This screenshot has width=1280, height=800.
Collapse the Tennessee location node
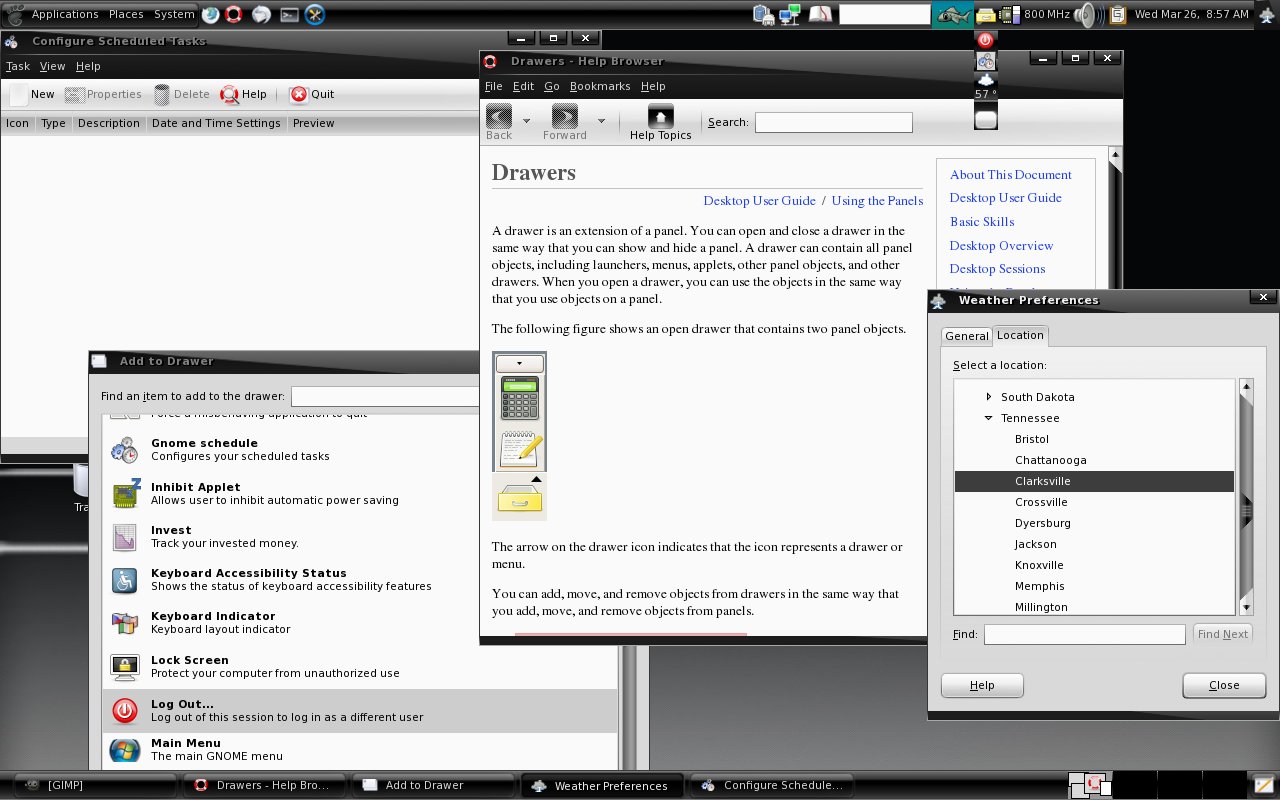(x=989, y=418)
